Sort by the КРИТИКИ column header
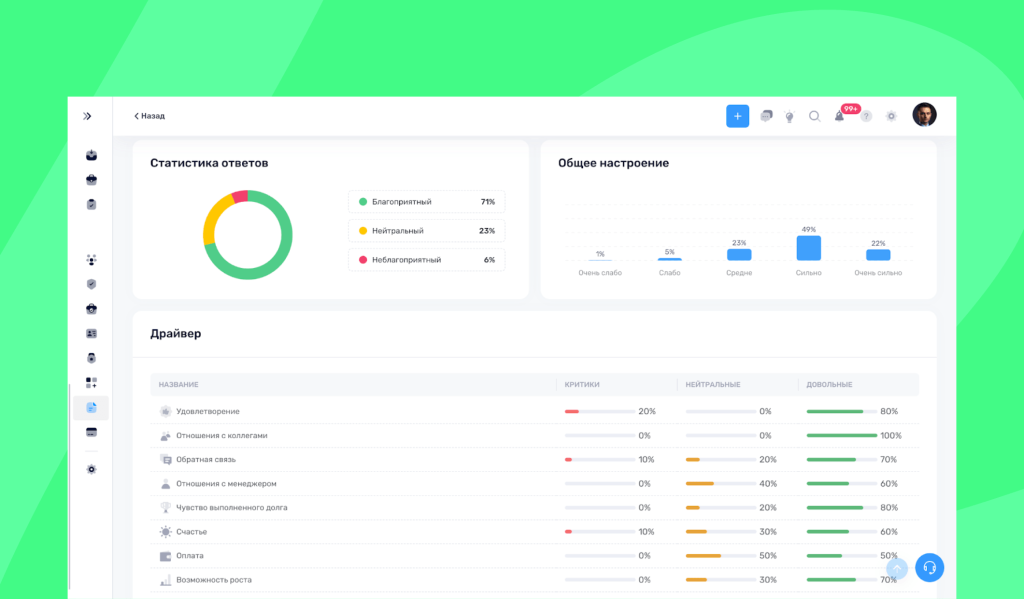Screen dimensions: 1024x599 (x=582, y=385)
